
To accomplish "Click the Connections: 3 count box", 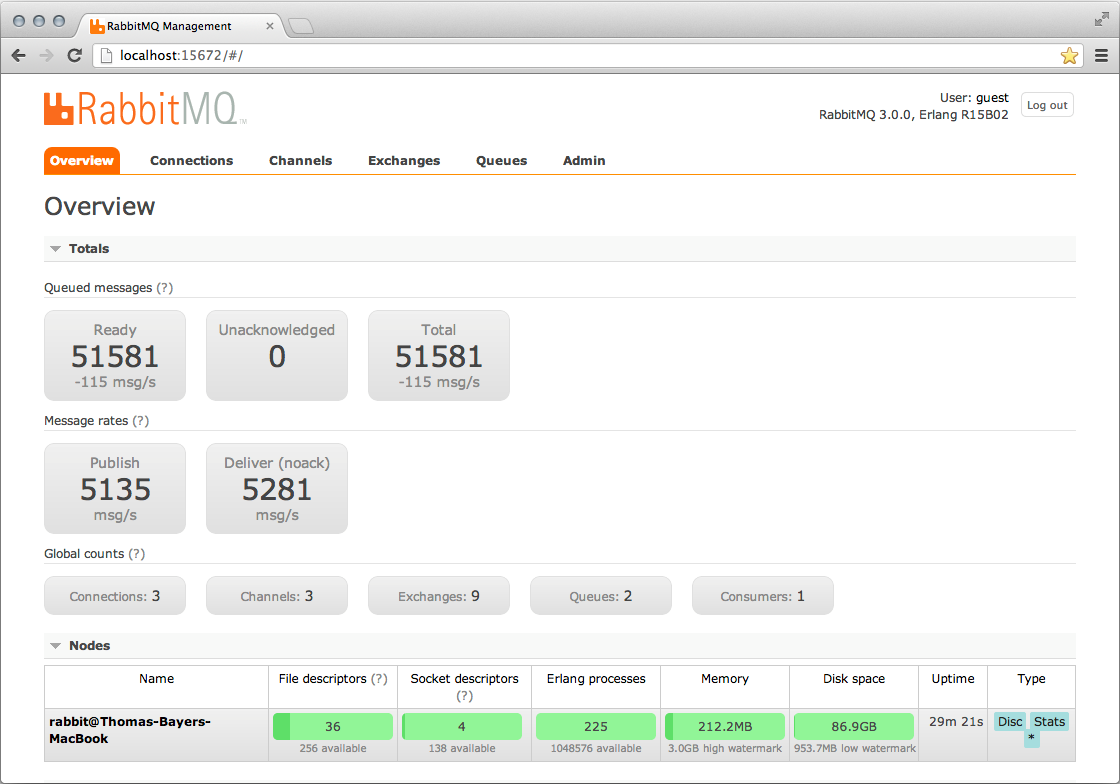I will pos(115,595).
